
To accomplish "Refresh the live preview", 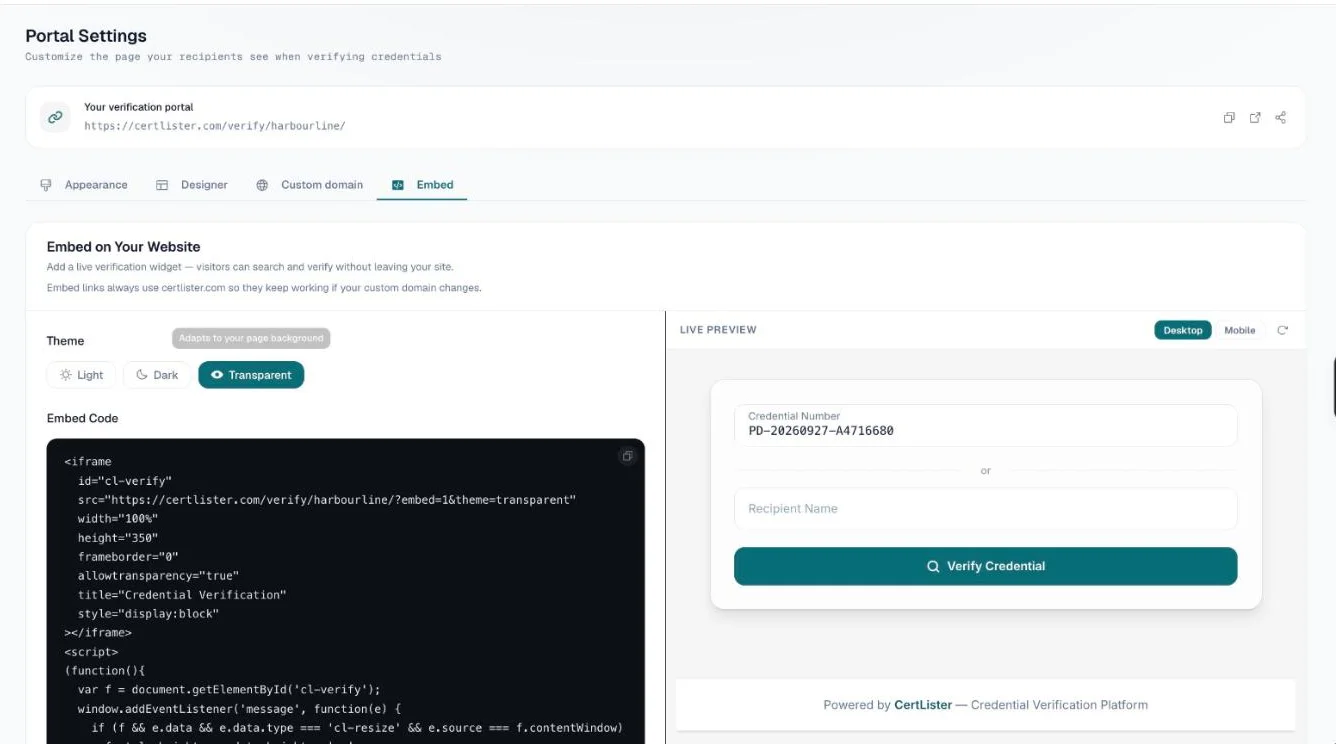I will coord(1283,330).
